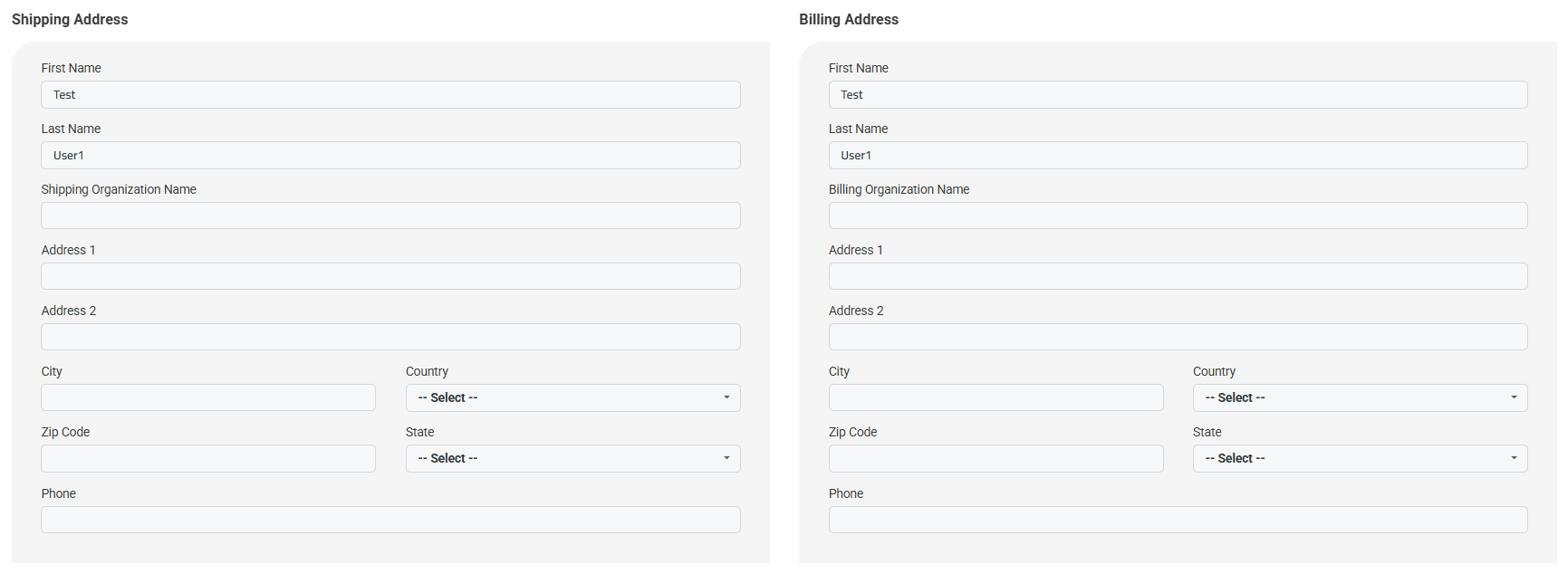The height and width of the screenshot is (574, 1568).
Task: Click the Shipping Address 1 field
Action: pos(390,276)
